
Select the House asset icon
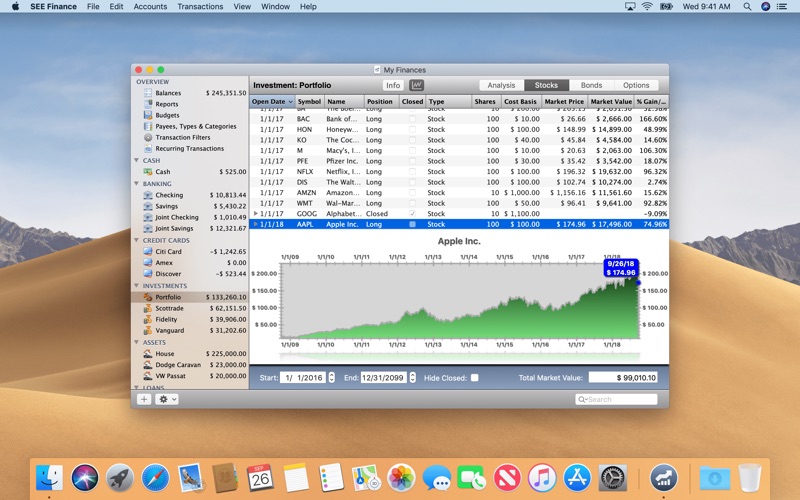pos(148,354)
